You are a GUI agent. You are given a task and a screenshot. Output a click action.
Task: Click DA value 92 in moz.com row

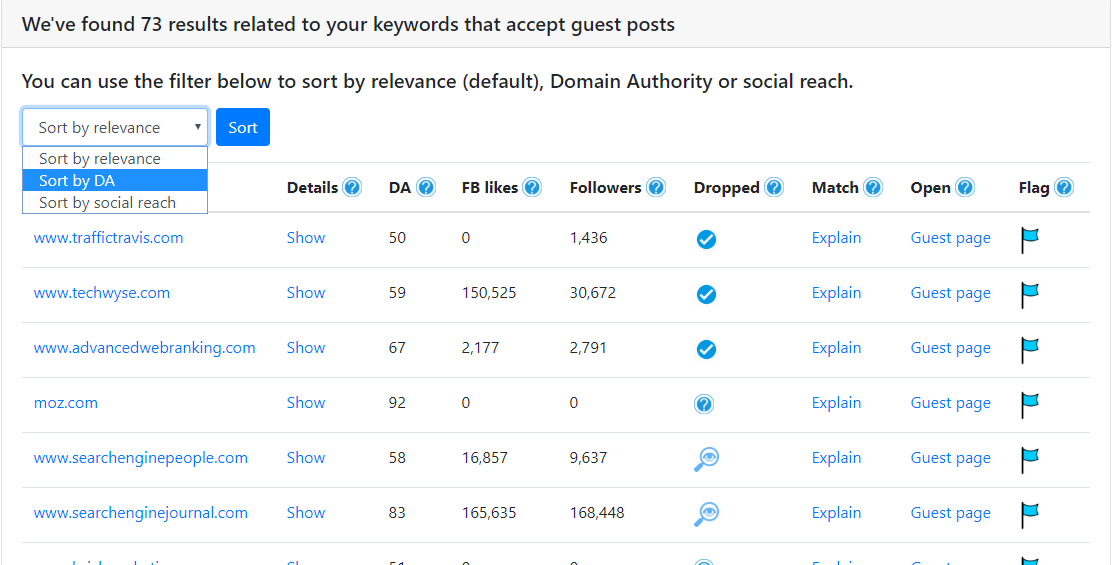(398, 402)
